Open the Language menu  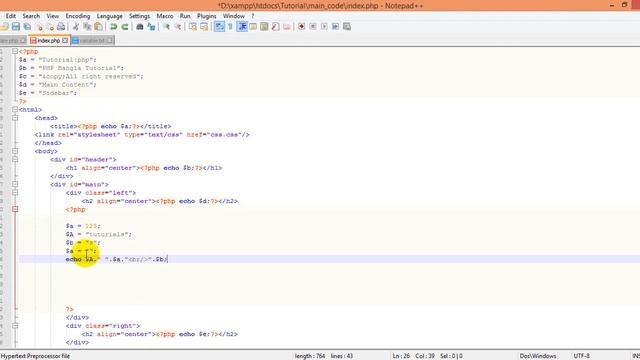point(109,16)
